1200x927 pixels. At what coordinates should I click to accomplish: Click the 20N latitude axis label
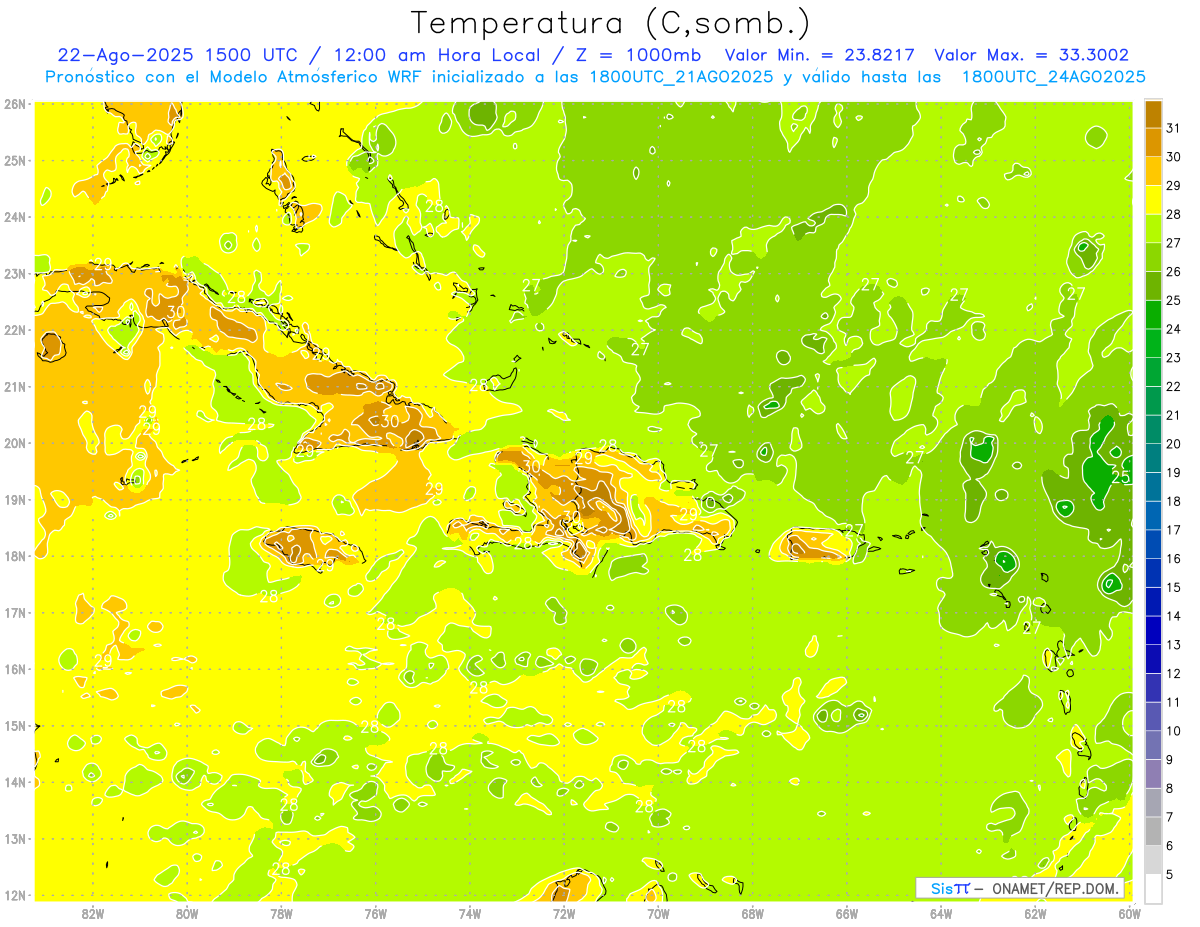pyautogui.click(x=15, y=443)
